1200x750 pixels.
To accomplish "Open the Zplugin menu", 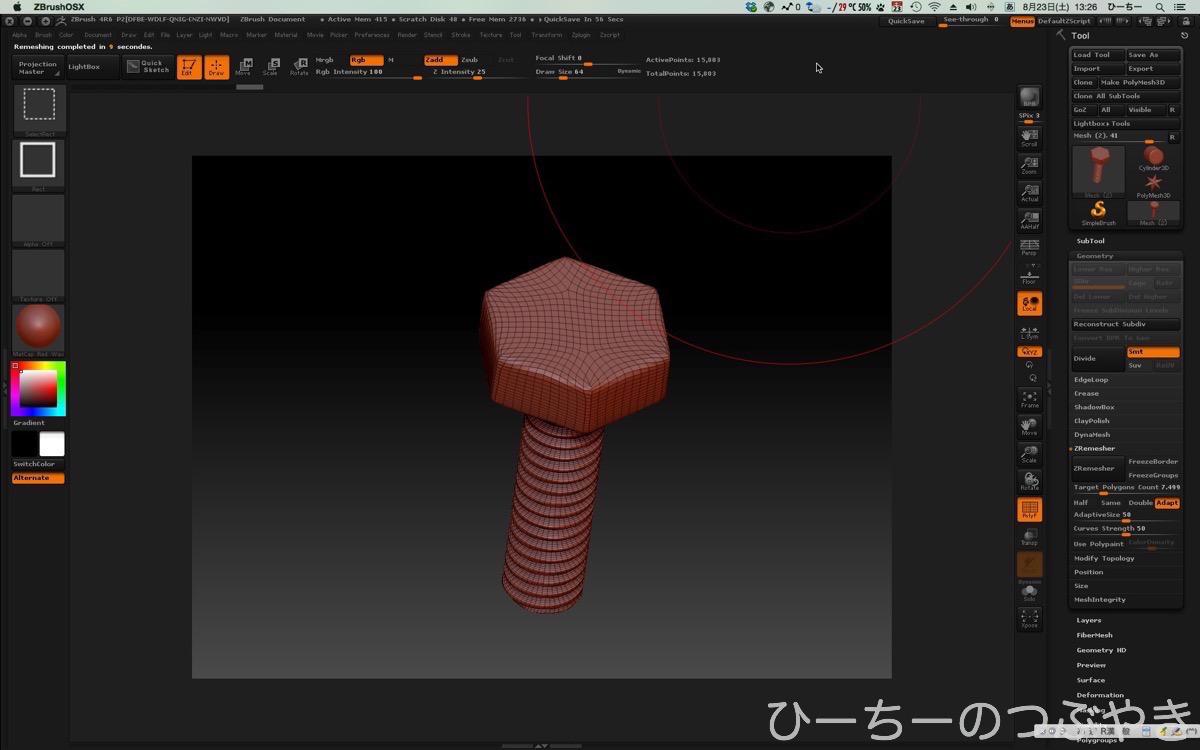I will click(581, 35).
